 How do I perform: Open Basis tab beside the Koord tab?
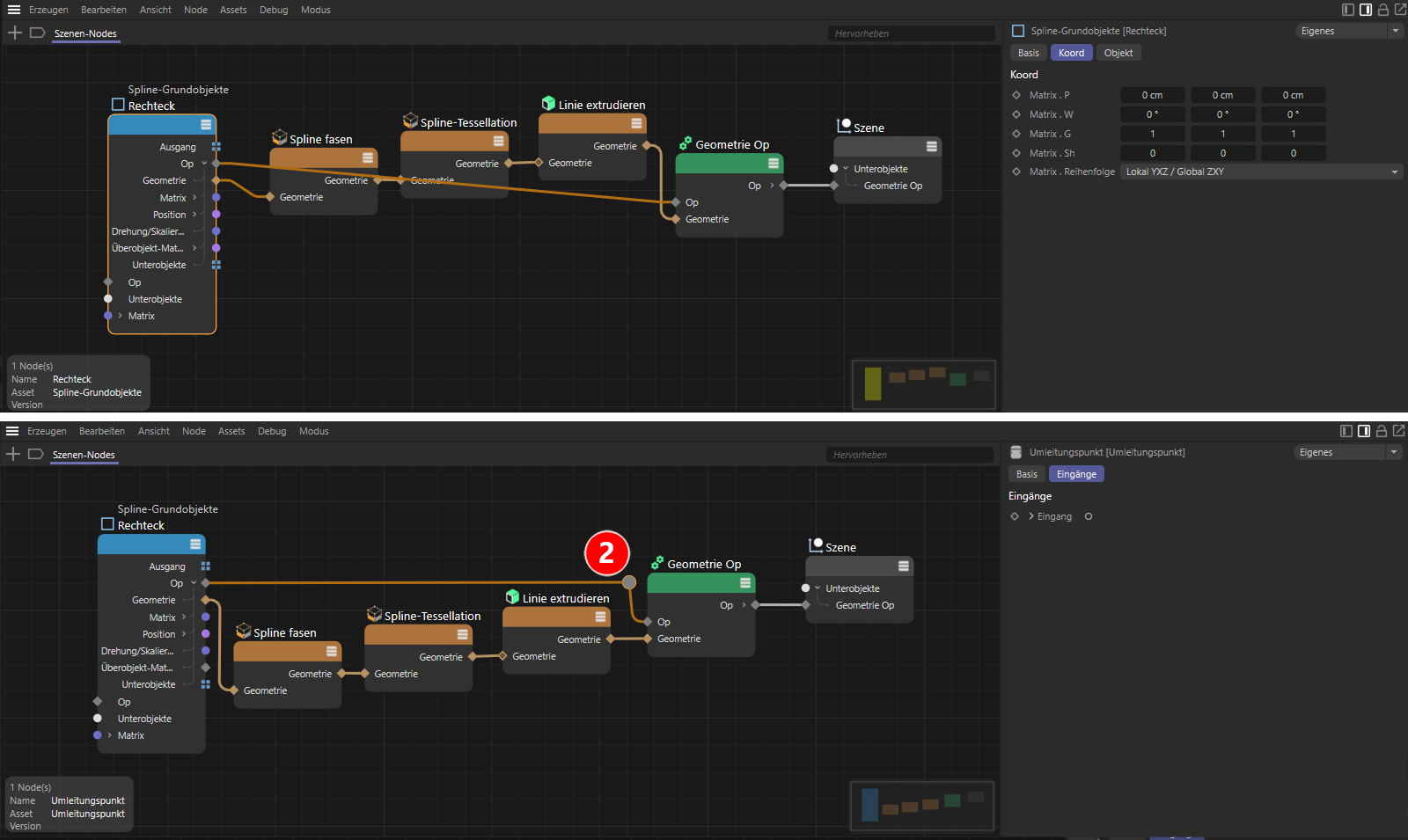(x=1028, y=53)
